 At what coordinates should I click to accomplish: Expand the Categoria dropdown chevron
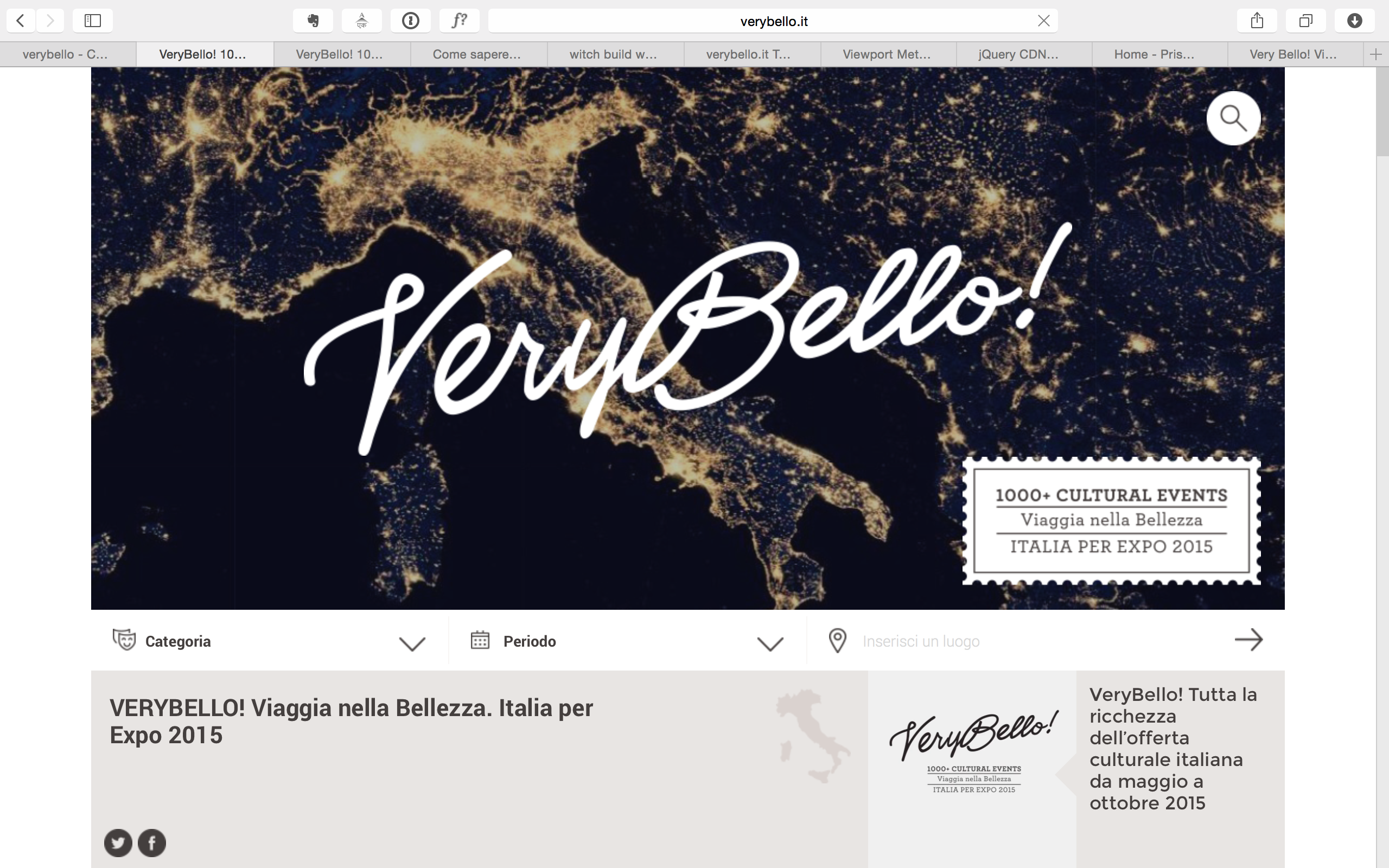412,644
